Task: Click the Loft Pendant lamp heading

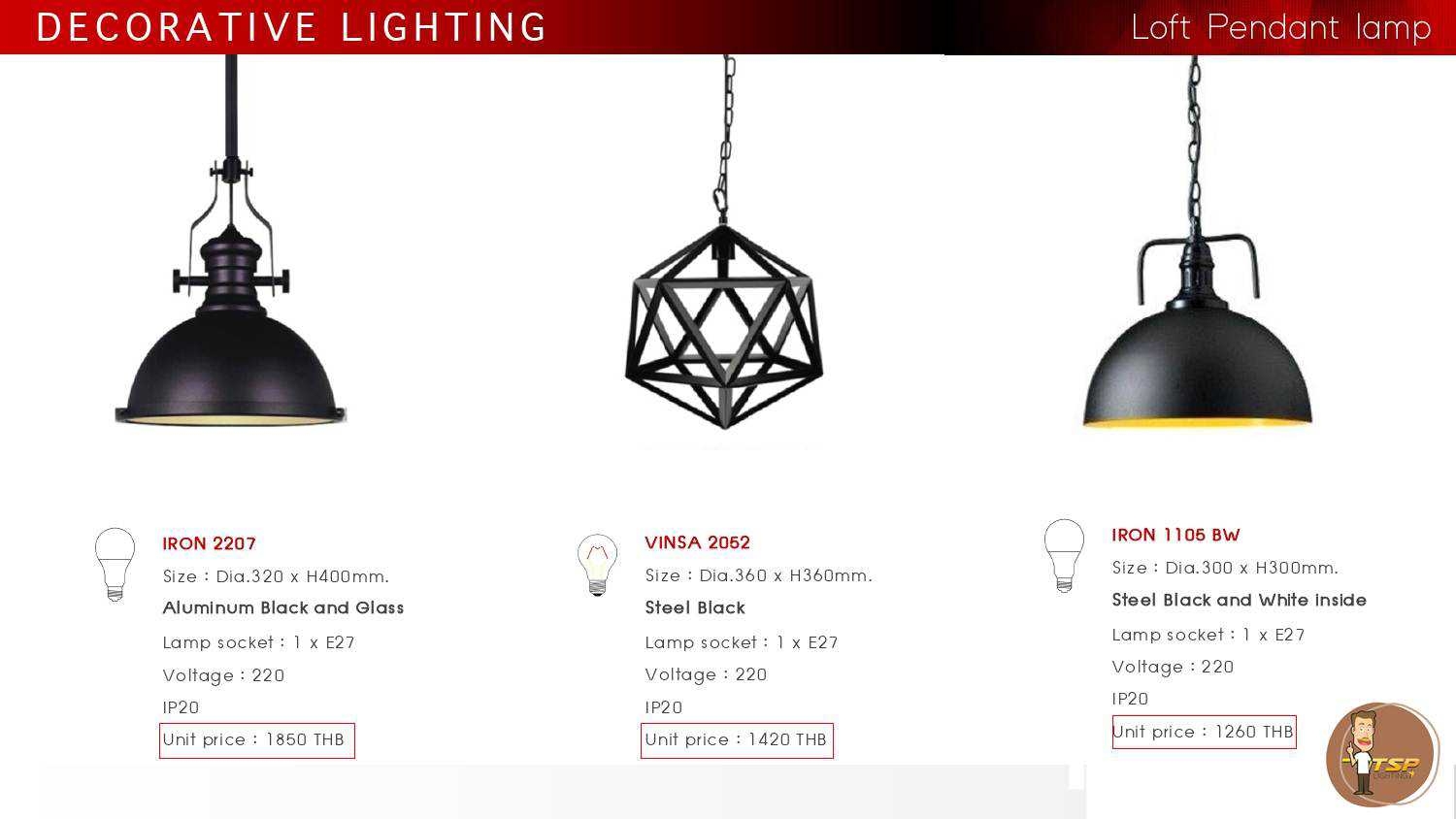Action: click(1281, 27)
